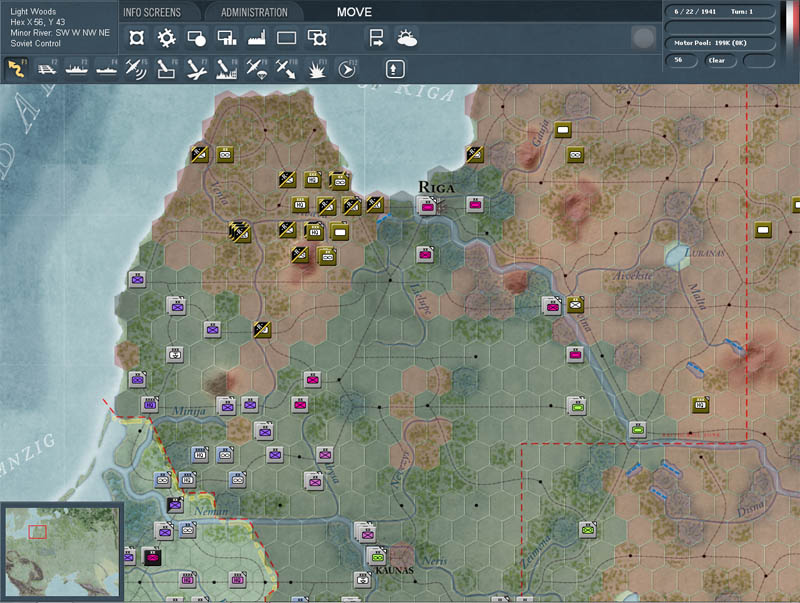This screenshot has width=800, height=603.
Task: Select the green unit counter at Kaunas
Action: (x=377, y=557)
